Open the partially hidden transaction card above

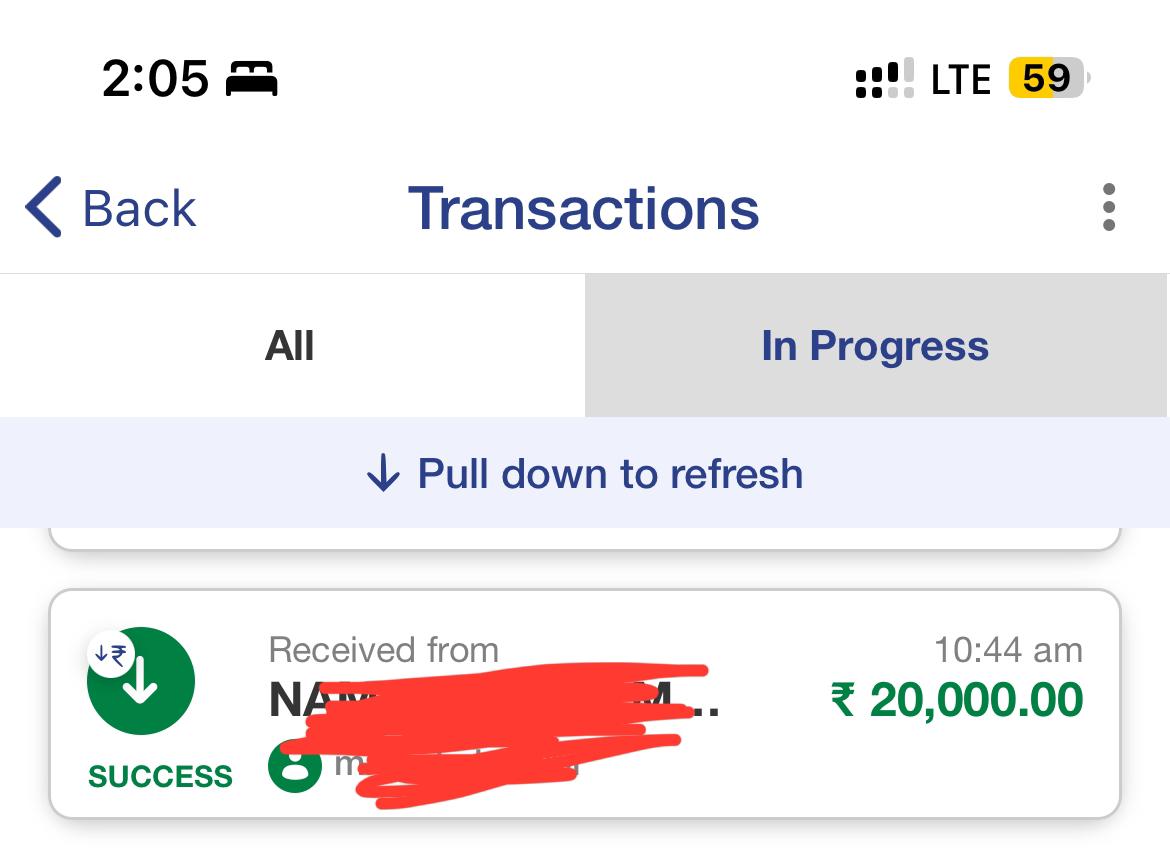click(585, 539)
